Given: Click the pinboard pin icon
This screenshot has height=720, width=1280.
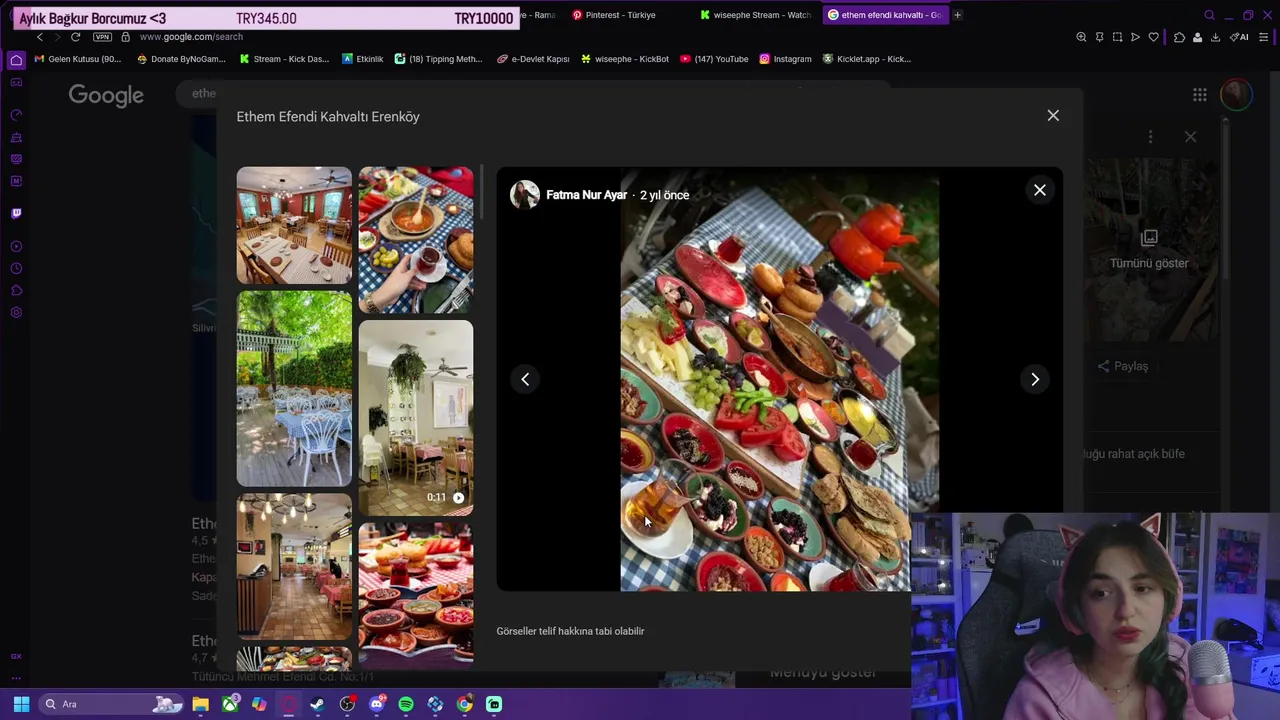Looking at the screenshot, I should click(x=1099, y=37).
